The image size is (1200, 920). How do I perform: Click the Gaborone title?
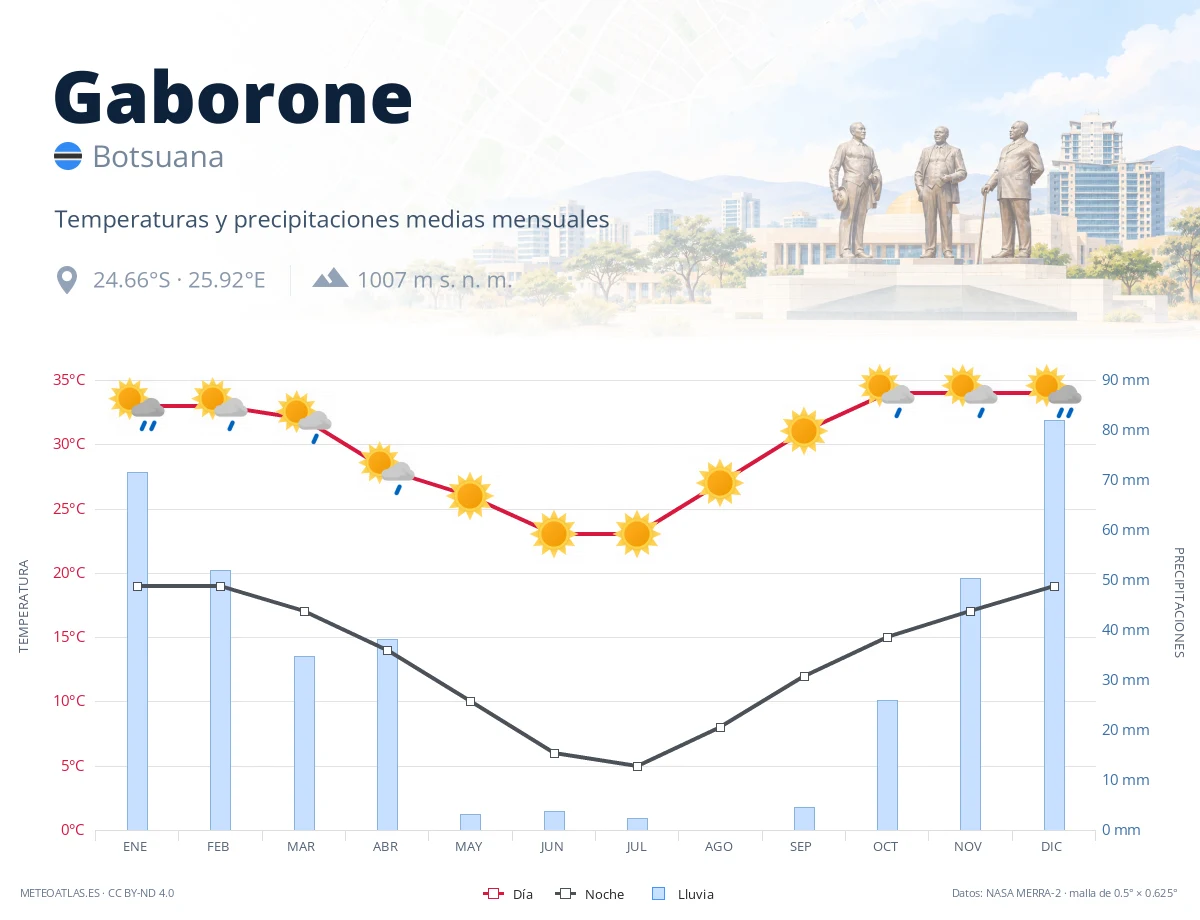pyautogui.click(x=233, y=97)
